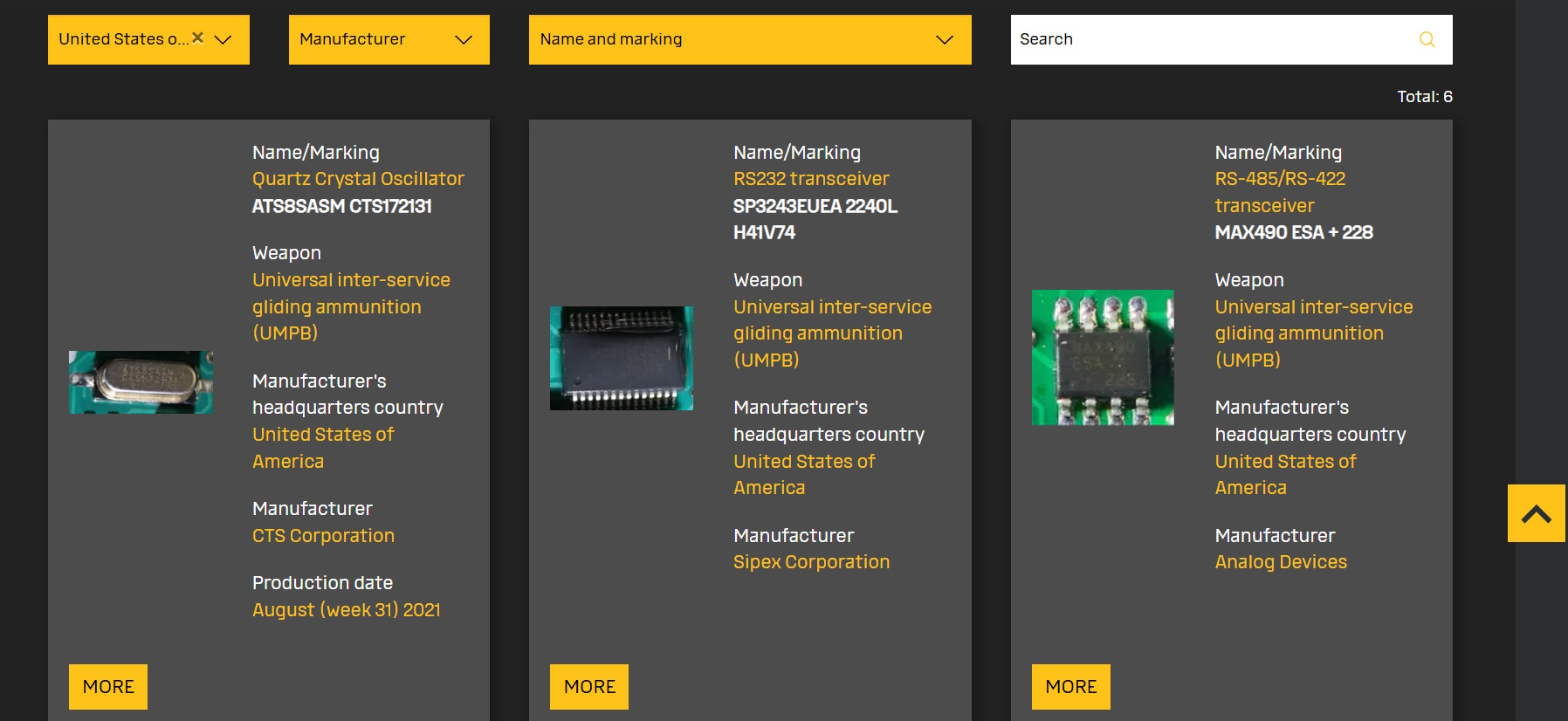Open the RS232 transceiver chip photo
This screenshot has width=1568, height=721.
coord(622,358)
